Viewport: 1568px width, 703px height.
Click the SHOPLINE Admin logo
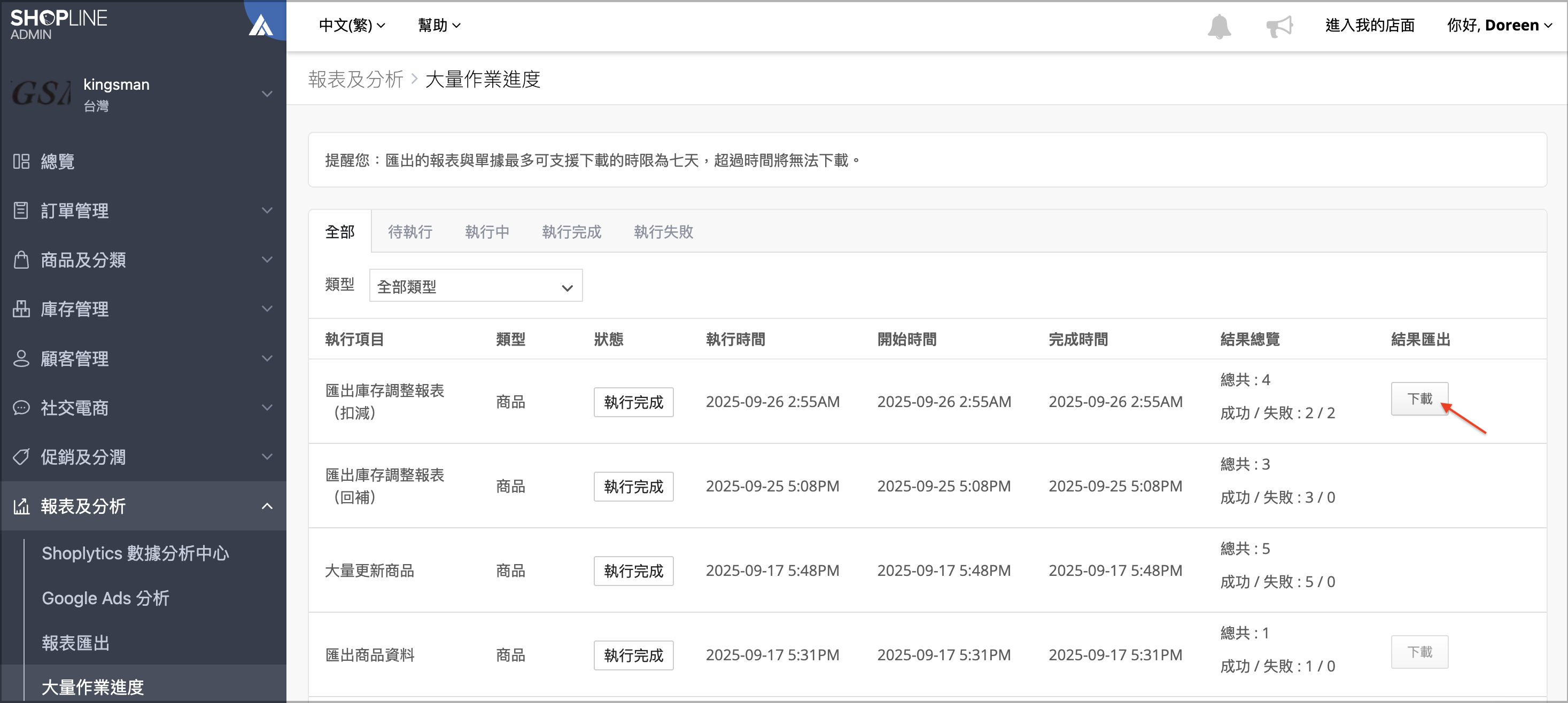coord(58,25)
